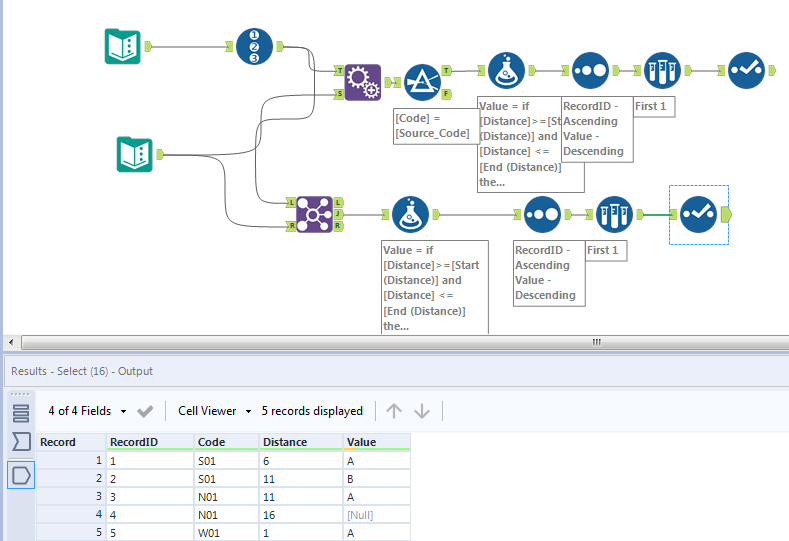This screenshot has width=789, height=541.
Task: Select the Distance cell '16'
Action: pyautogui.click(x=301, y=515)
